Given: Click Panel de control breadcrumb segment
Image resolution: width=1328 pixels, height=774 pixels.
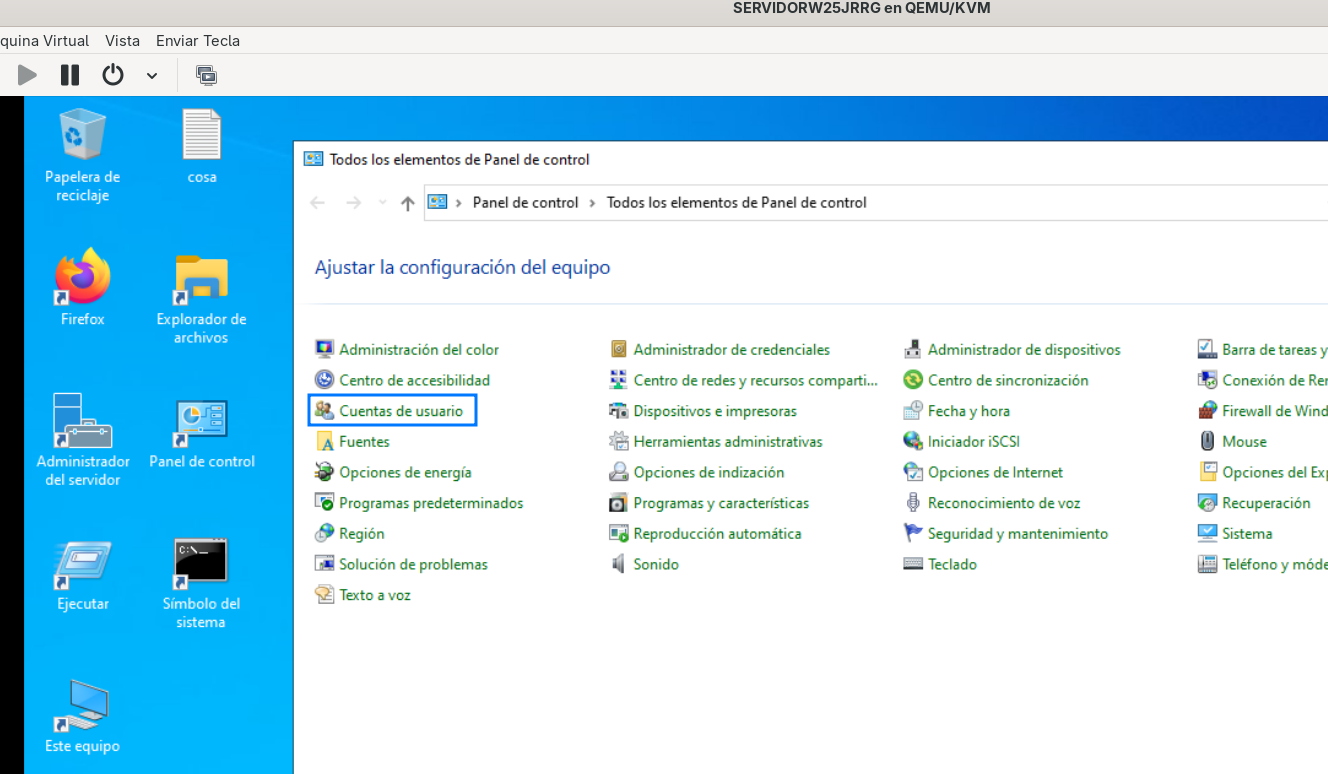Looking at the screenshot, I should tap(525, 202).
